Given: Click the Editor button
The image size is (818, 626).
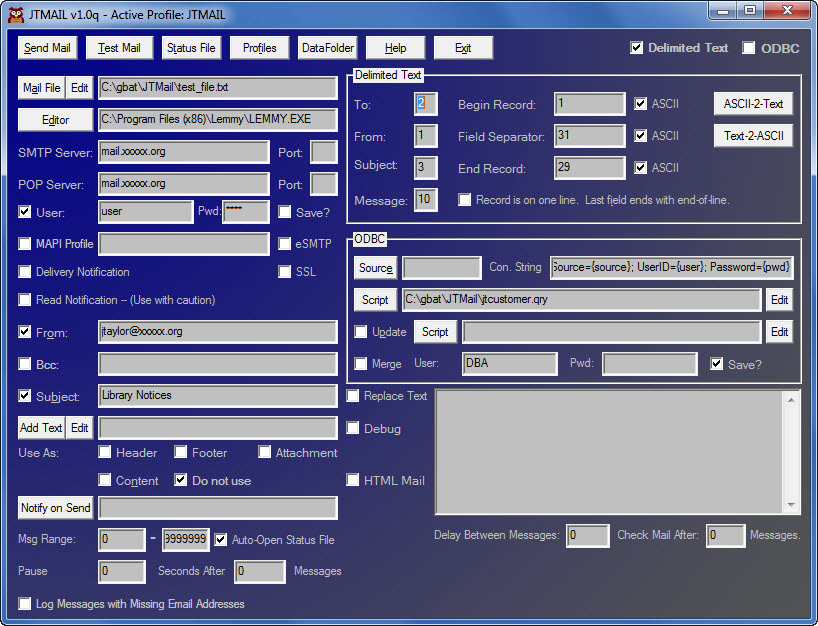Looking at the screenshot, I should tap(55, 120).
